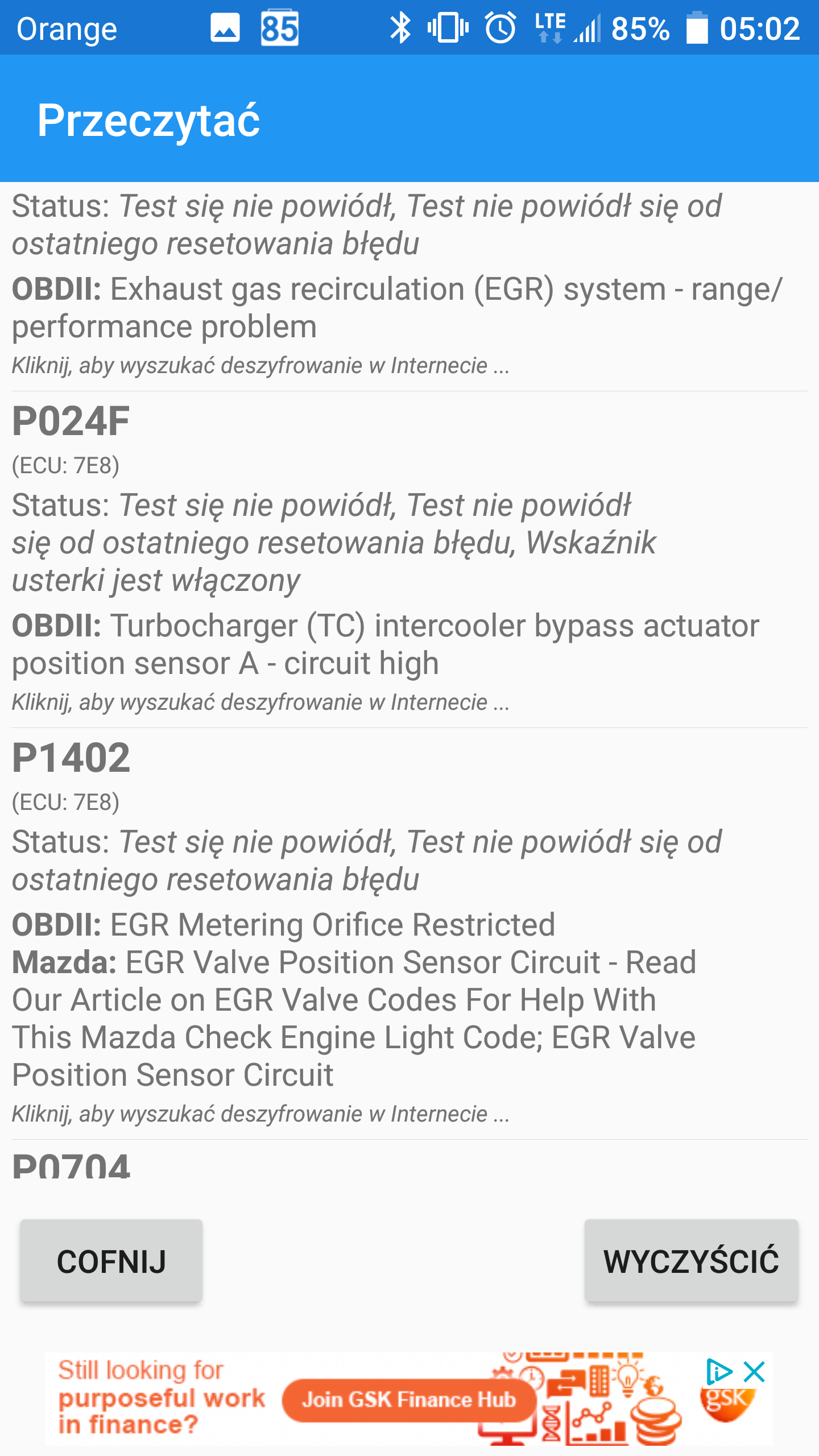
Task: Tap the picture notification icon
Action: click(225, 28)
